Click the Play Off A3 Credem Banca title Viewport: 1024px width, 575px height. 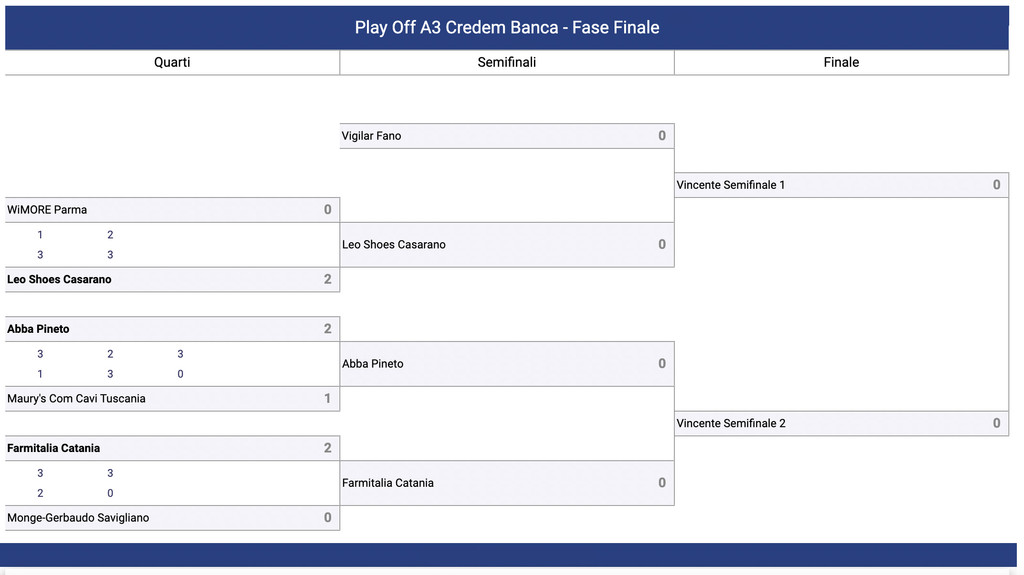click(507, 27)
